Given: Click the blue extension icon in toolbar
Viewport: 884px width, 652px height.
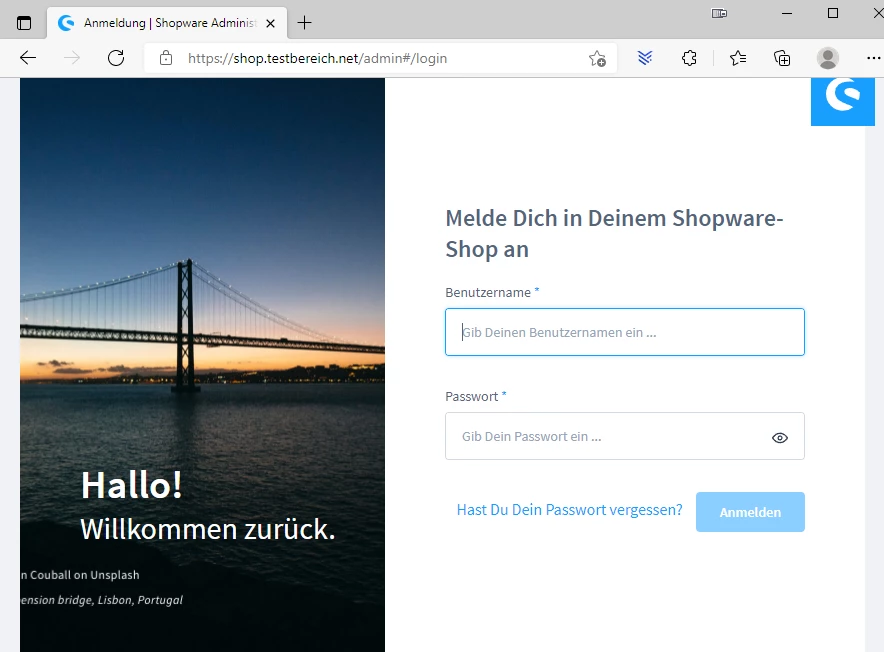Looking at the screenshot, I should tap(645, 58).
